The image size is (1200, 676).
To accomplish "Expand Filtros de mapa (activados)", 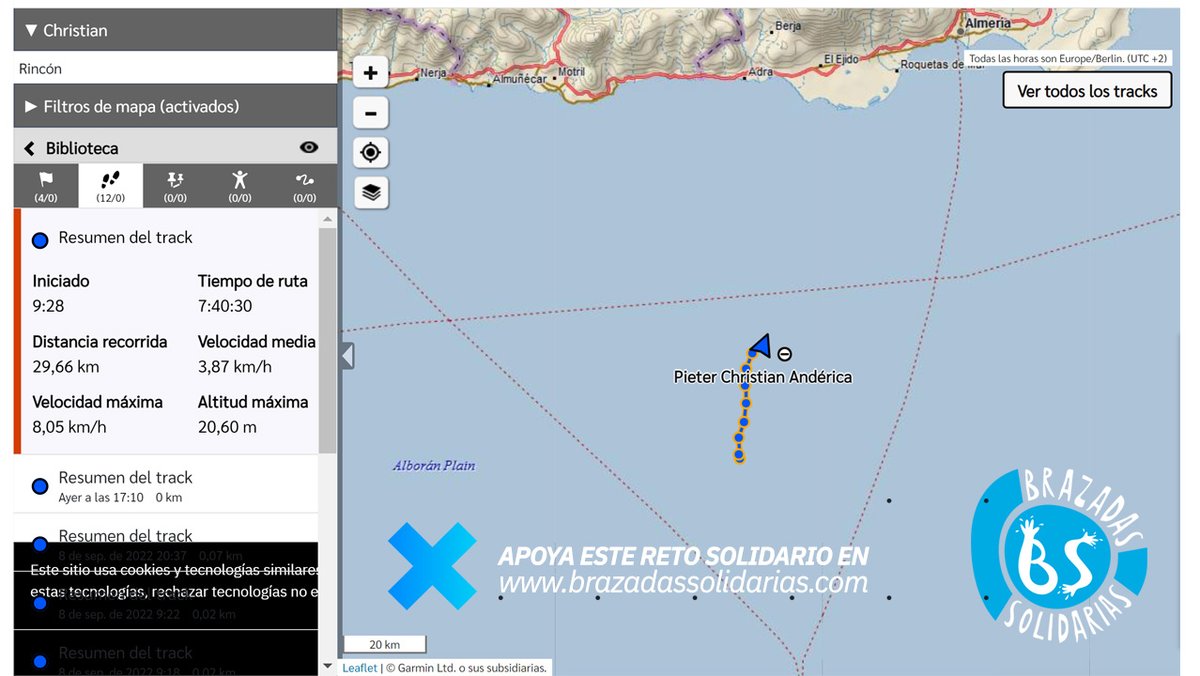I will point(175,106).
